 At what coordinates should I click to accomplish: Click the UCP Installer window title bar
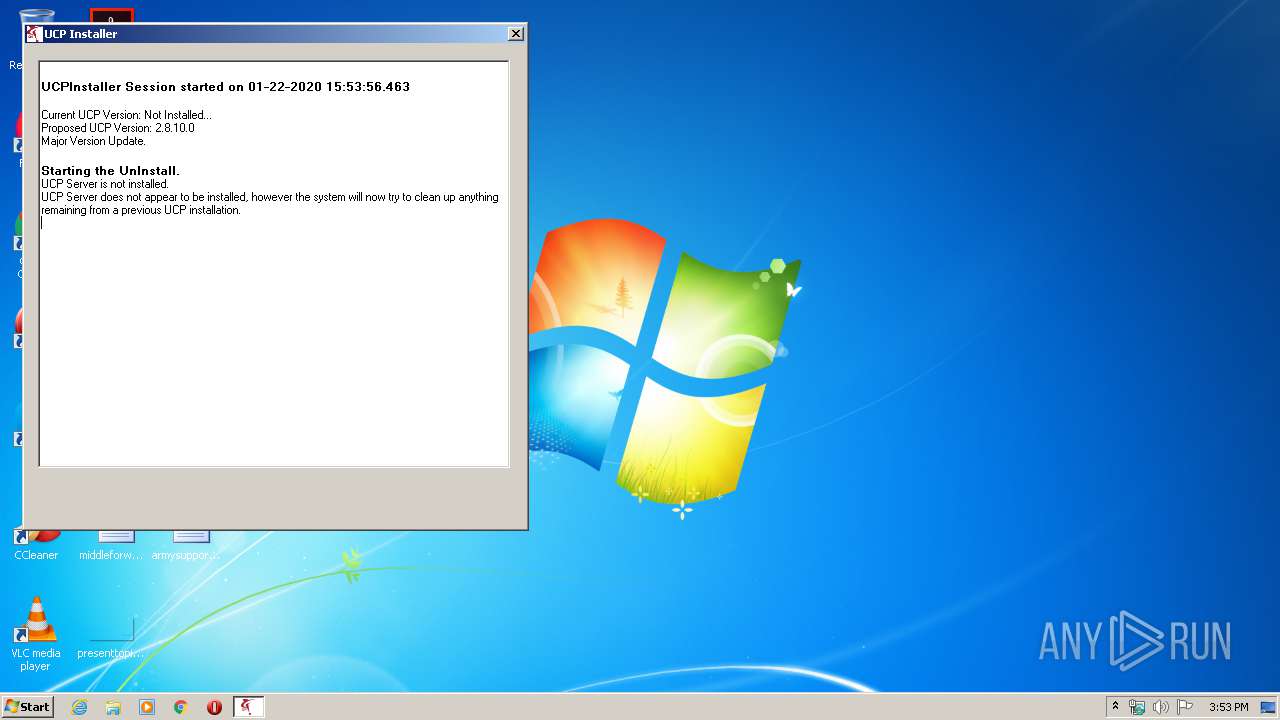point(275,33)
